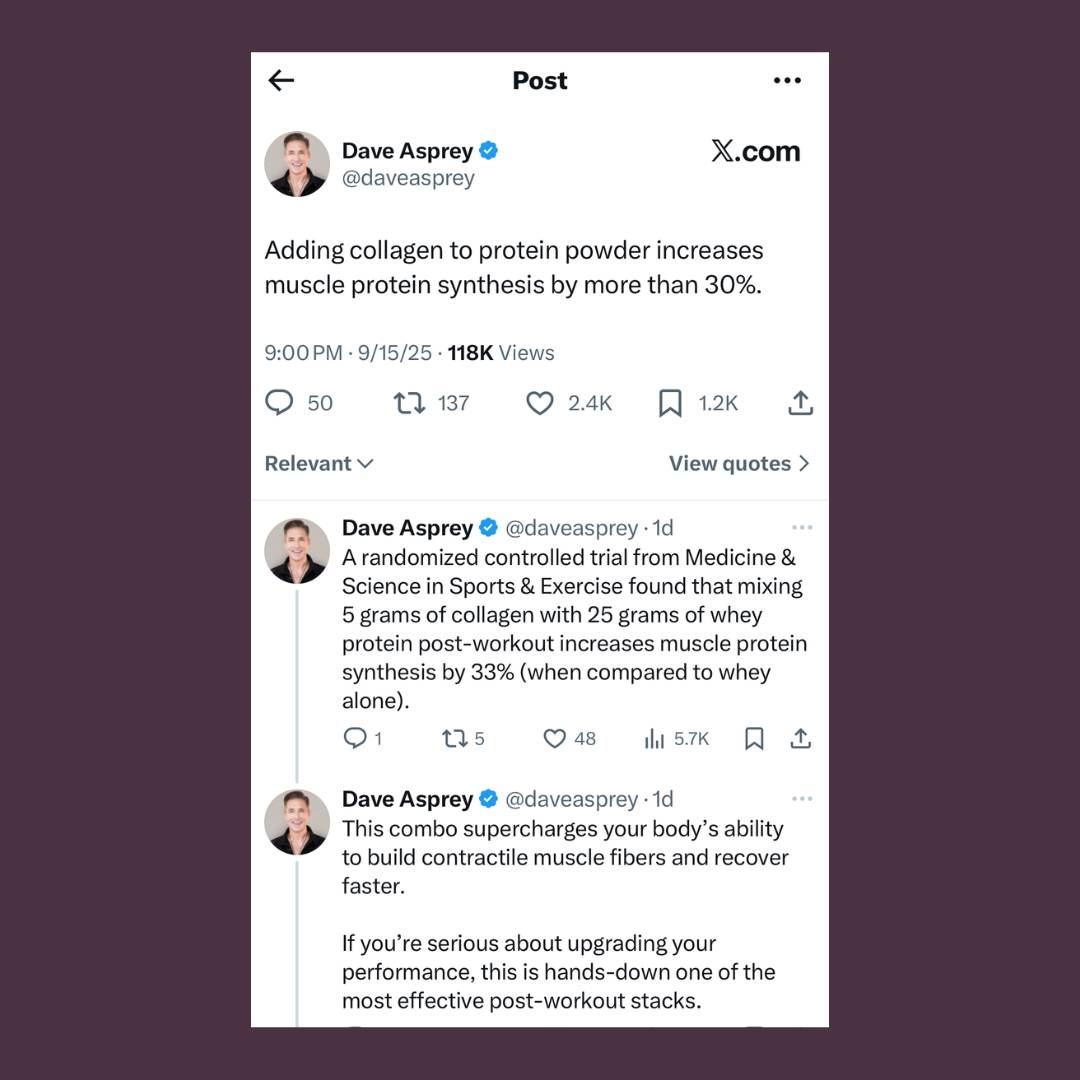Open more options on the combo supercharges reply

tap(802, 799)
